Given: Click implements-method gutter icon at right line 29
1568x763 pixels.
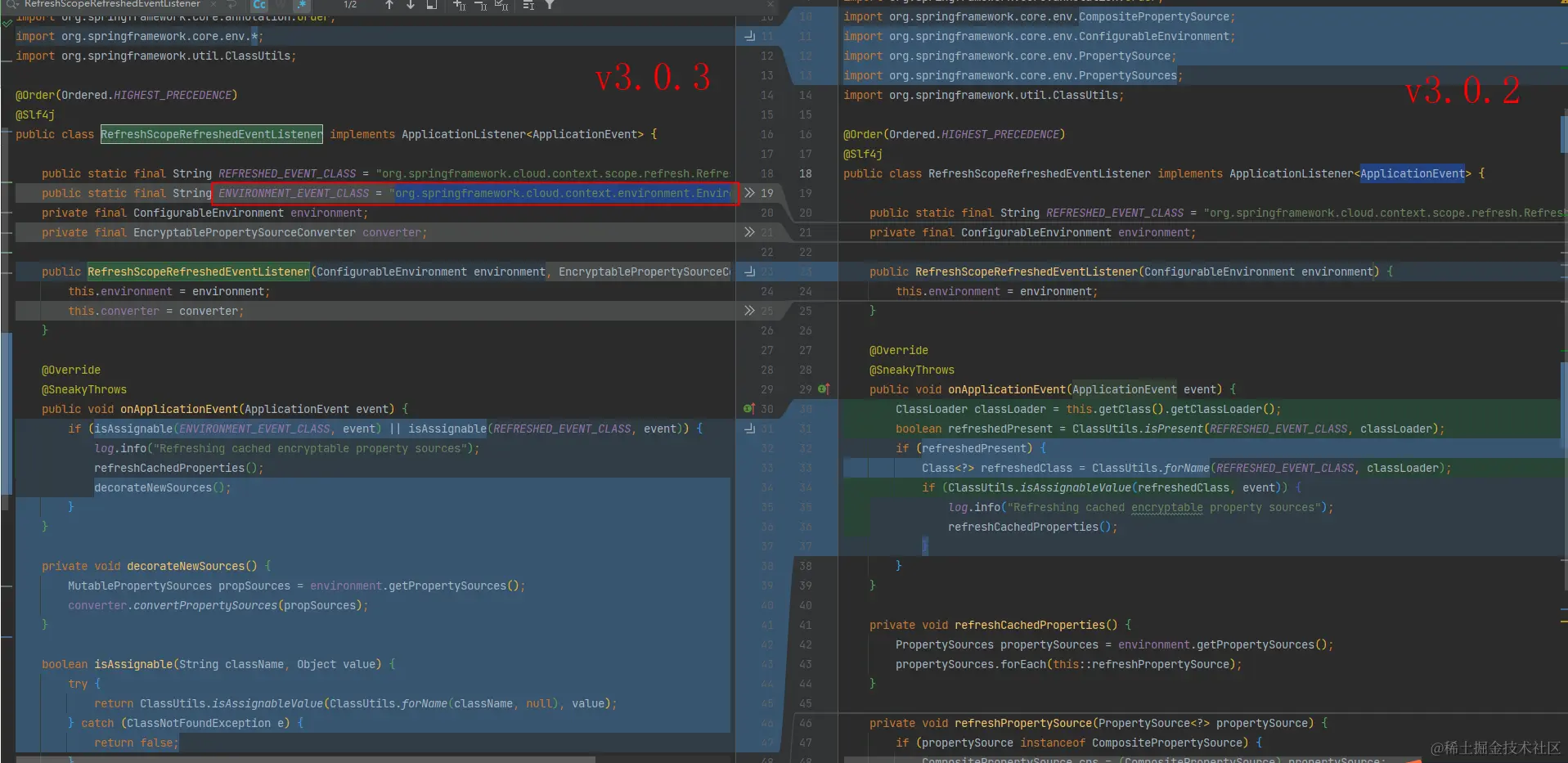Looking at the screenshot, I should 824,389.
